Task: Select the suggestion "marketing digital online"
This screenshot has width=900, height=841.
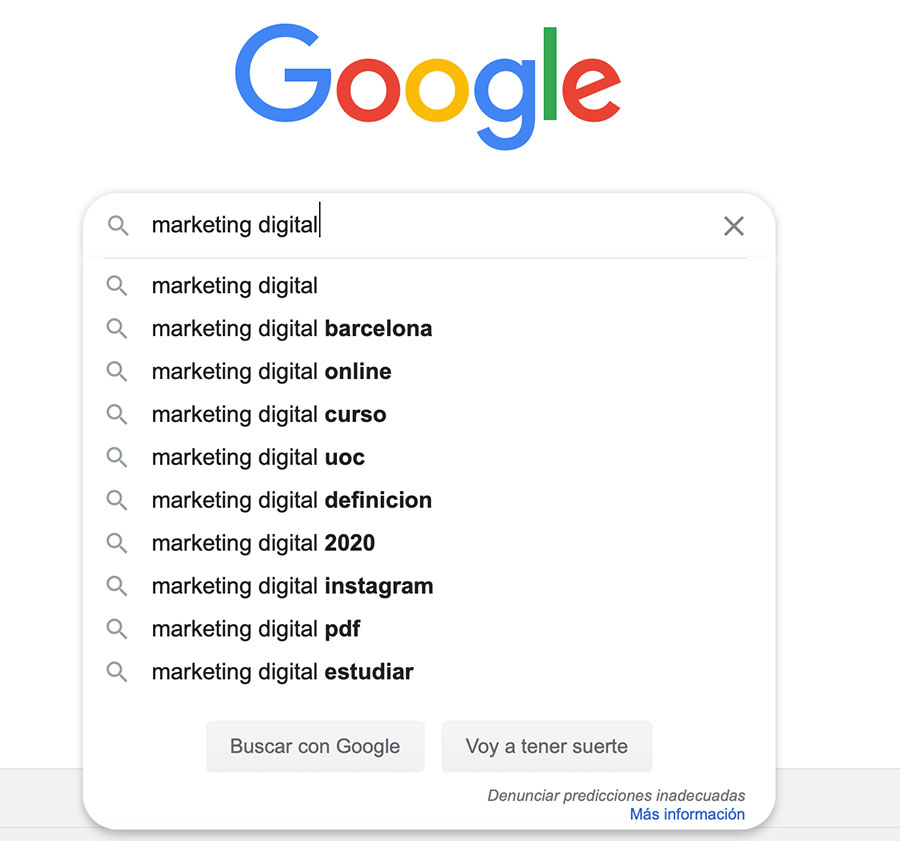Action: (271, 371)
